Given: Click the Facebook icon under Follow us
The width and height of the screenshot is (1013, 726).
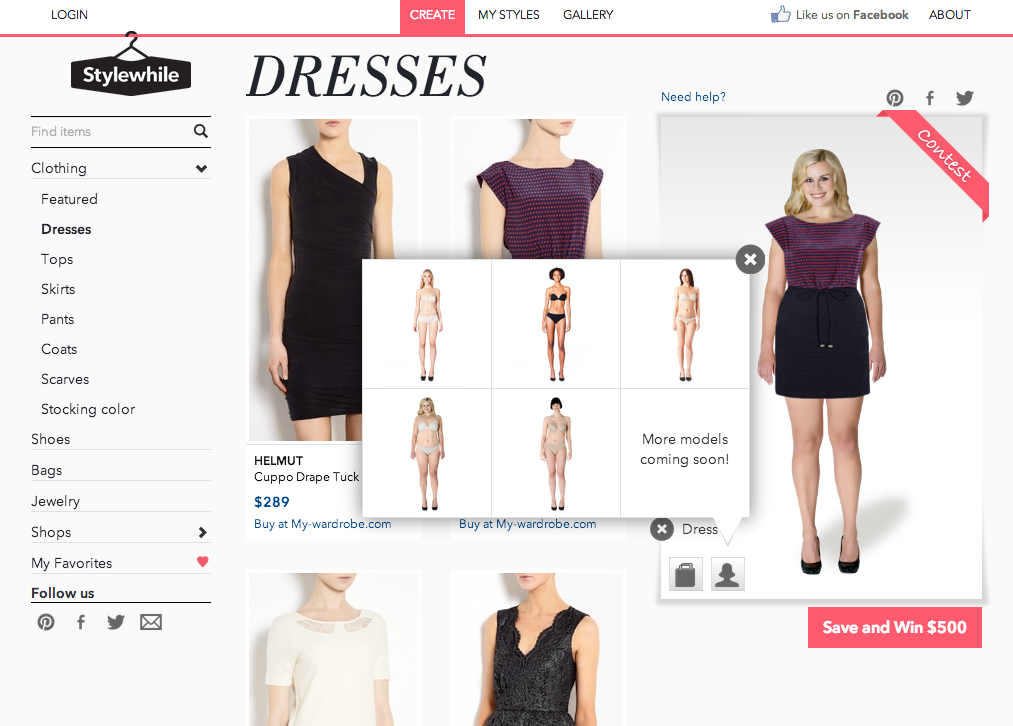Looking at the screenshot, I should point(81,622).
